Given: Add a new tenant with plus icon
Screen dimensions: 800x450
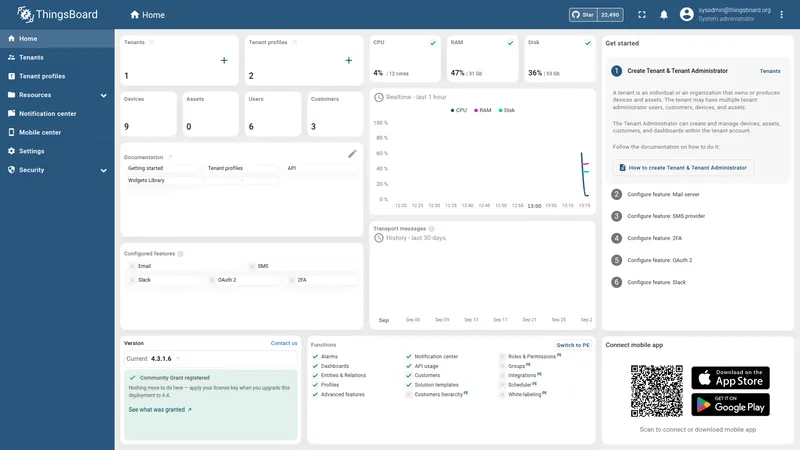Looking at the screenshot, I should tap(224, 60).
